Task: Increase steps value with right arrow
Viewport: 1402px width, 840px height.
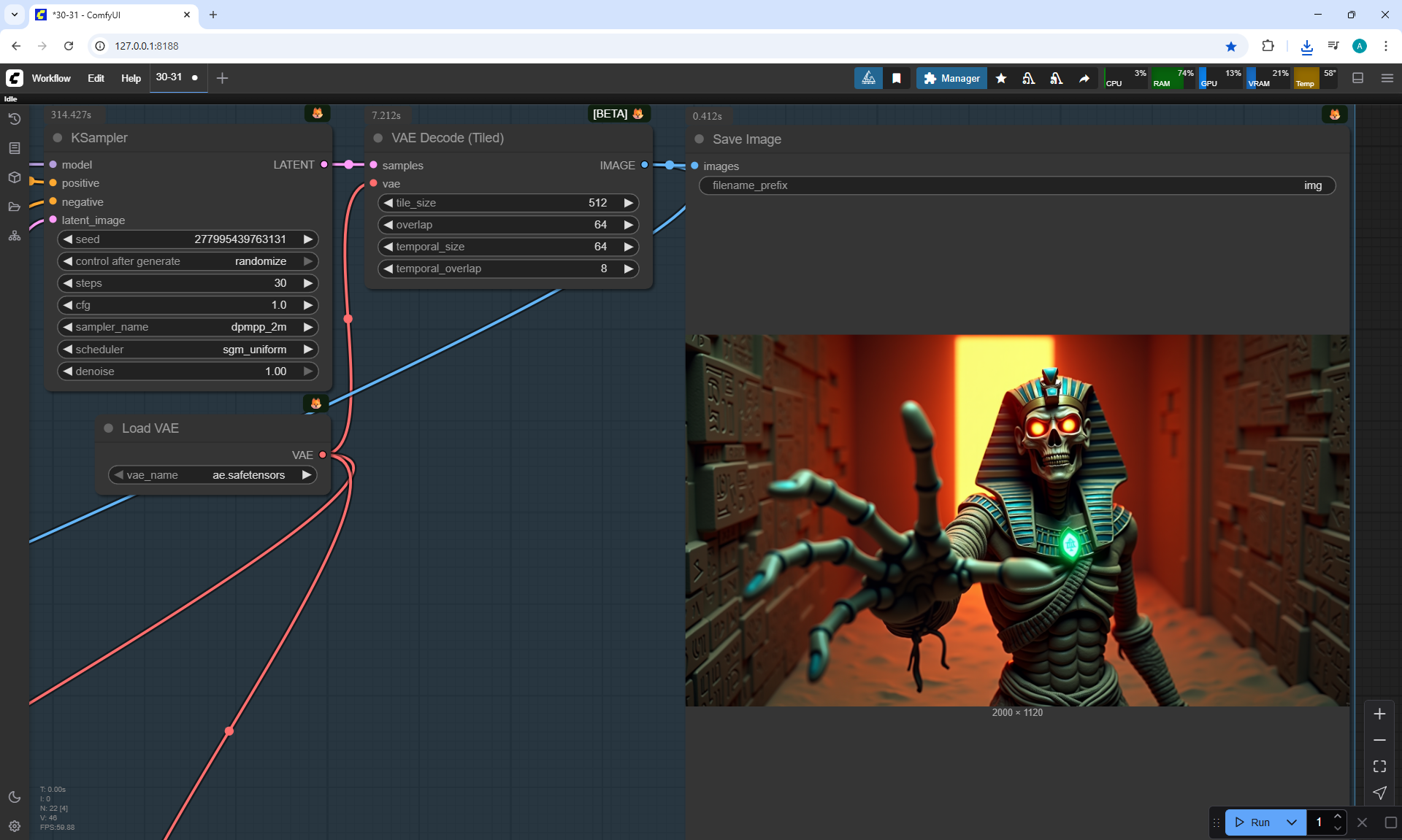Action: 308,283
